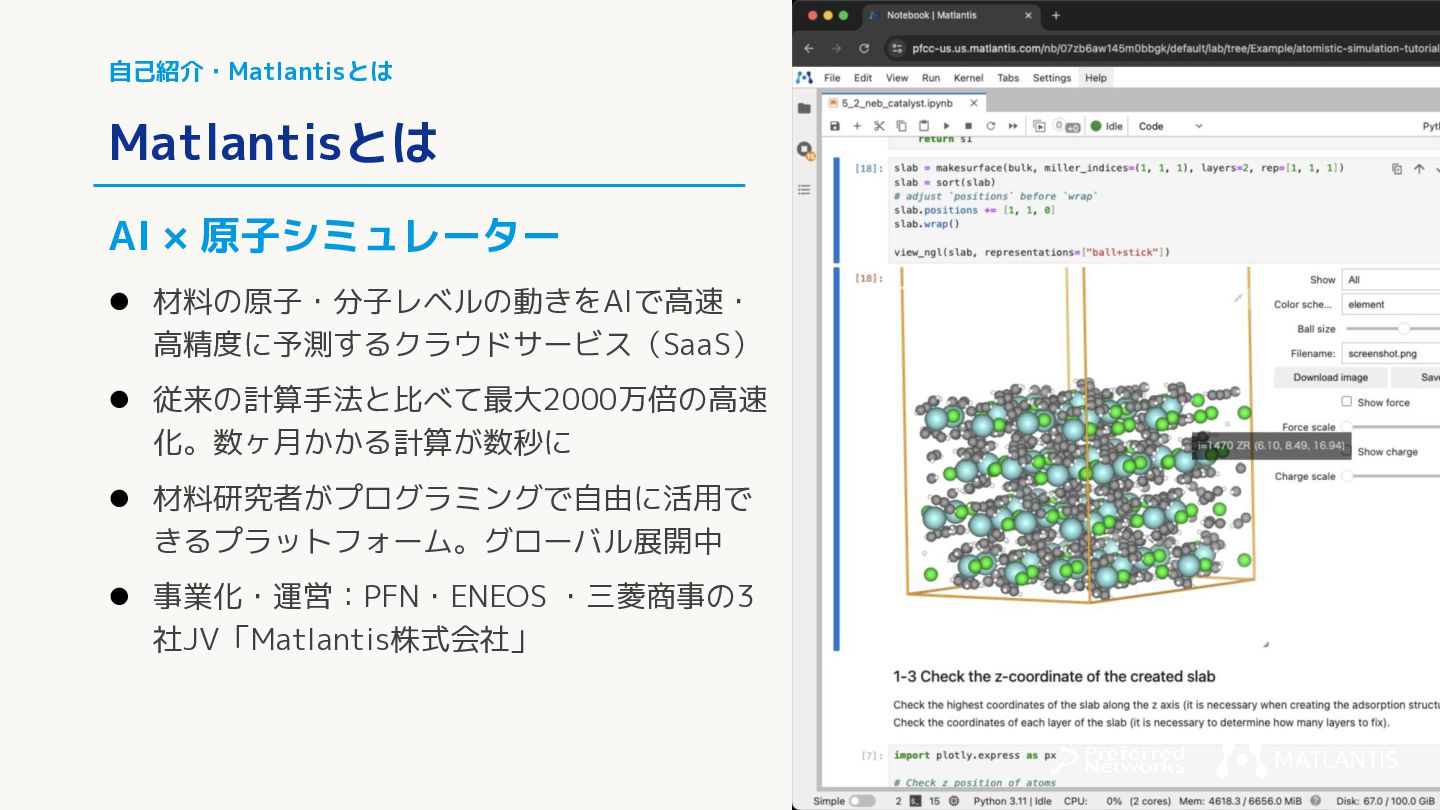Click the slide title 'Matlantisとは'
Screen dimensions: 1440x810
pos(273,142)
